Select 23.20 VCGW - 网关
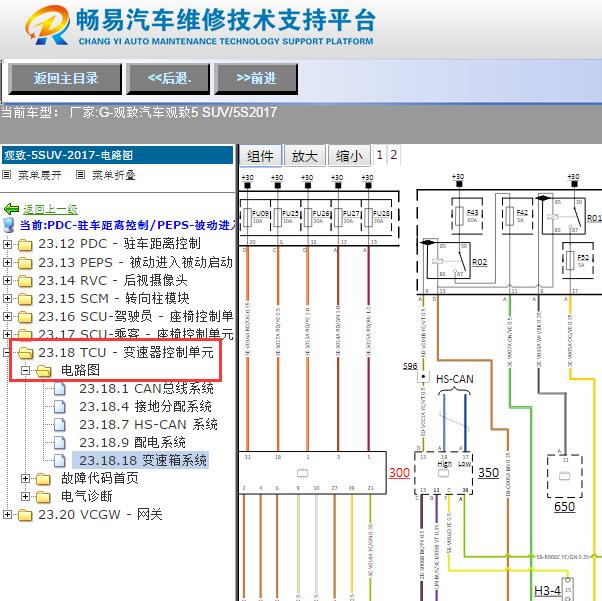Viewport: 602px width, 601px height. coord(100,514)
